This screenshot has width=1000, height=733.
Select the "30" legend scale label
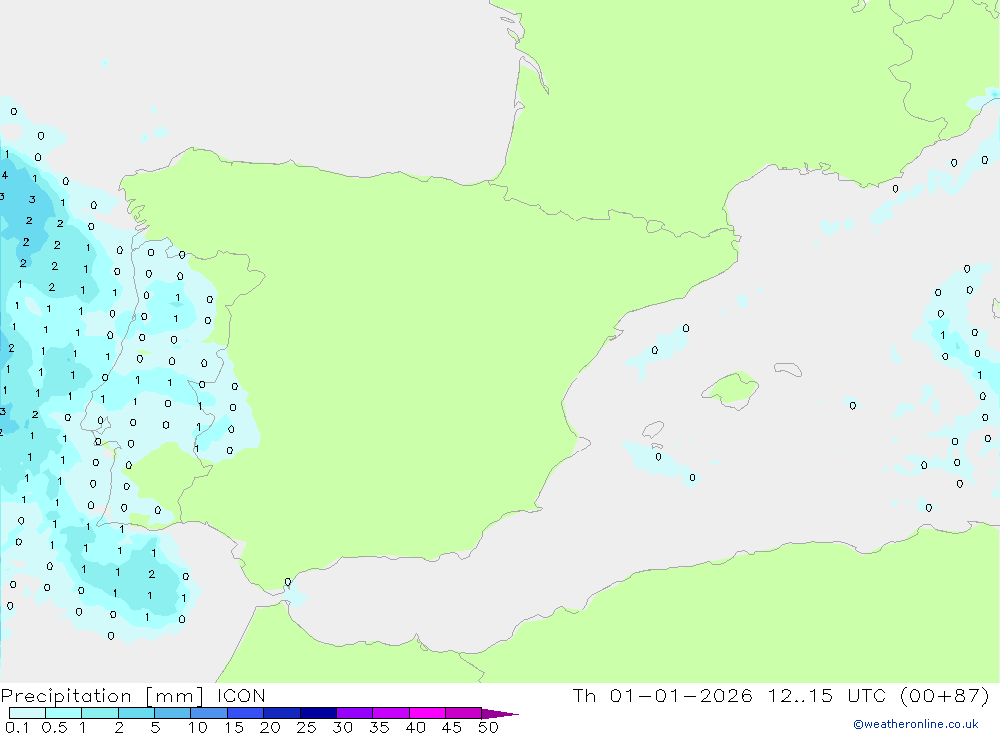342,727
